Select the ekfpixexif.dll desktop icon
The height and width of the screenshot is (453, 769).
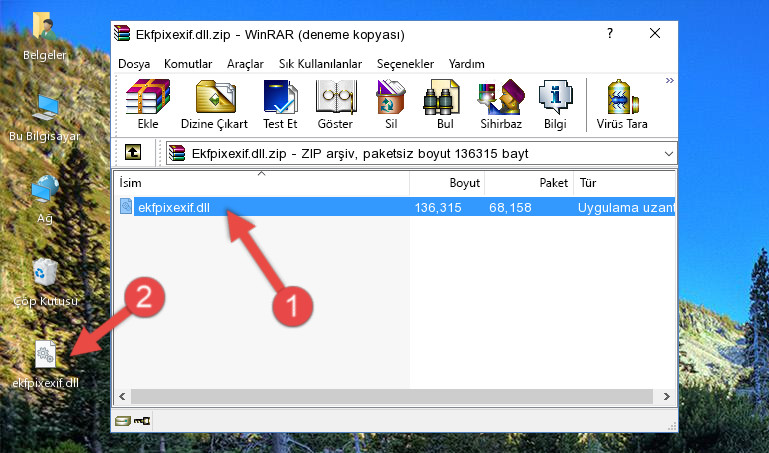tap(46, 364)
